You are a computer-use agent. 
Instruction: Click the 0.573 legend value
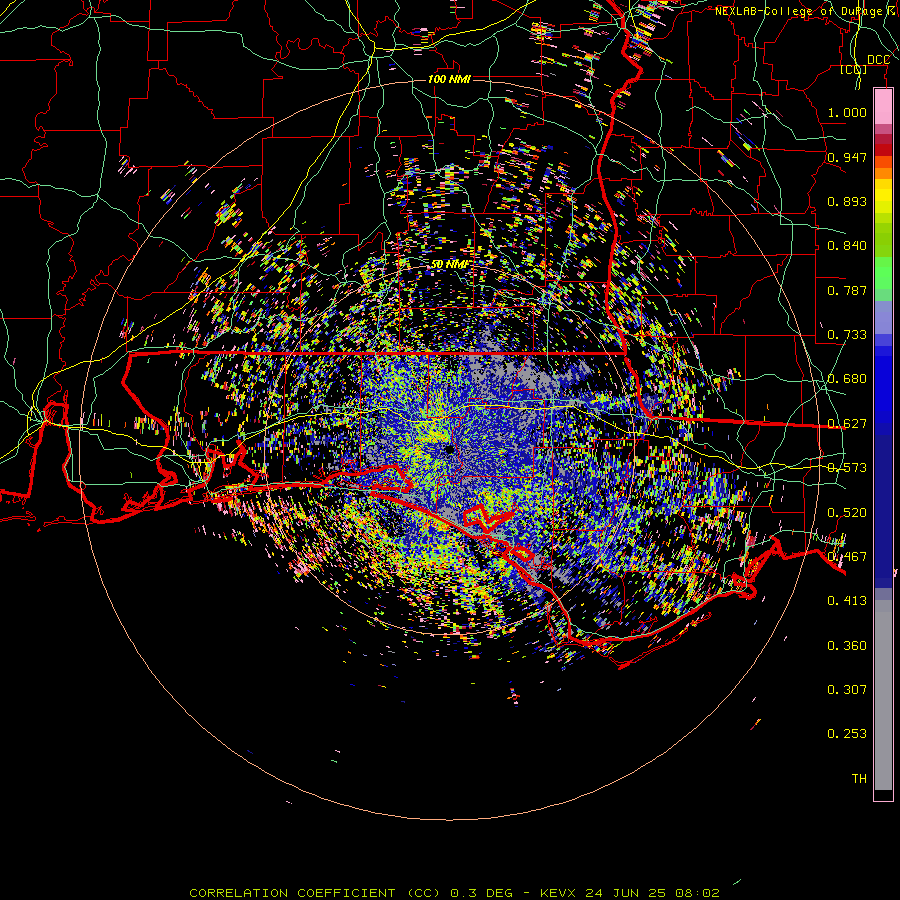[847, 468]
